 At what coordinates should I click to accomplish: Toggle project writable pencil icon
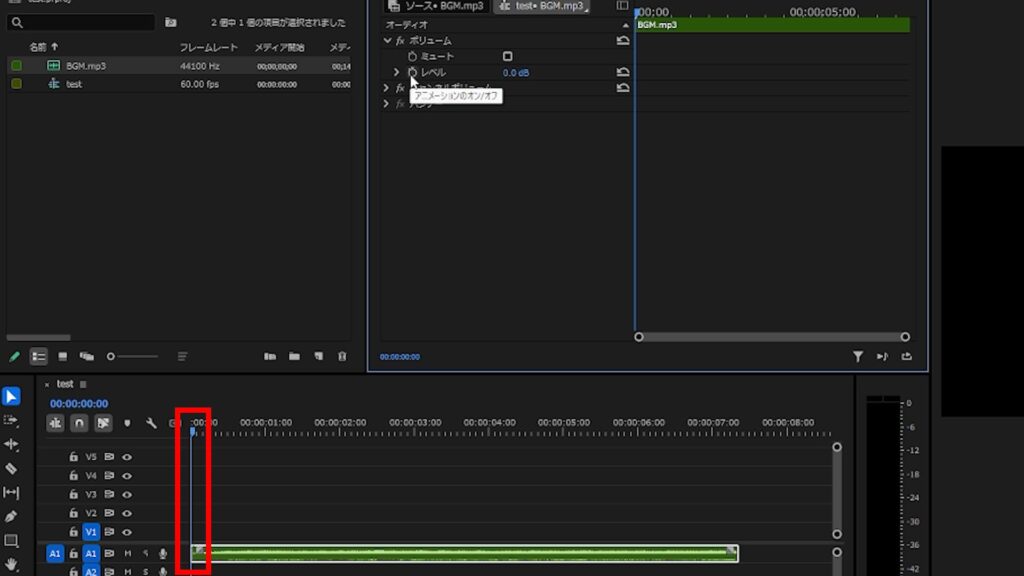(14, 357)
